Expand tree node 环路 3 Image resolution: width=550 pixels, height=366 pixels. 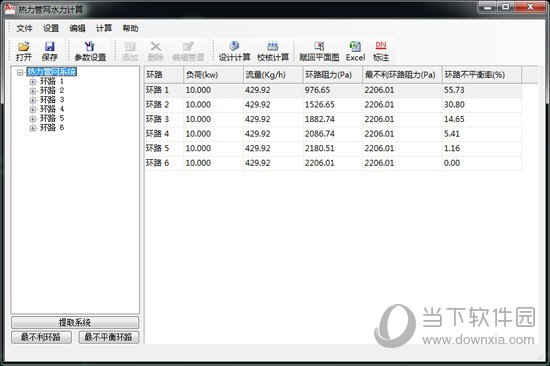click(x=33, y=100)
